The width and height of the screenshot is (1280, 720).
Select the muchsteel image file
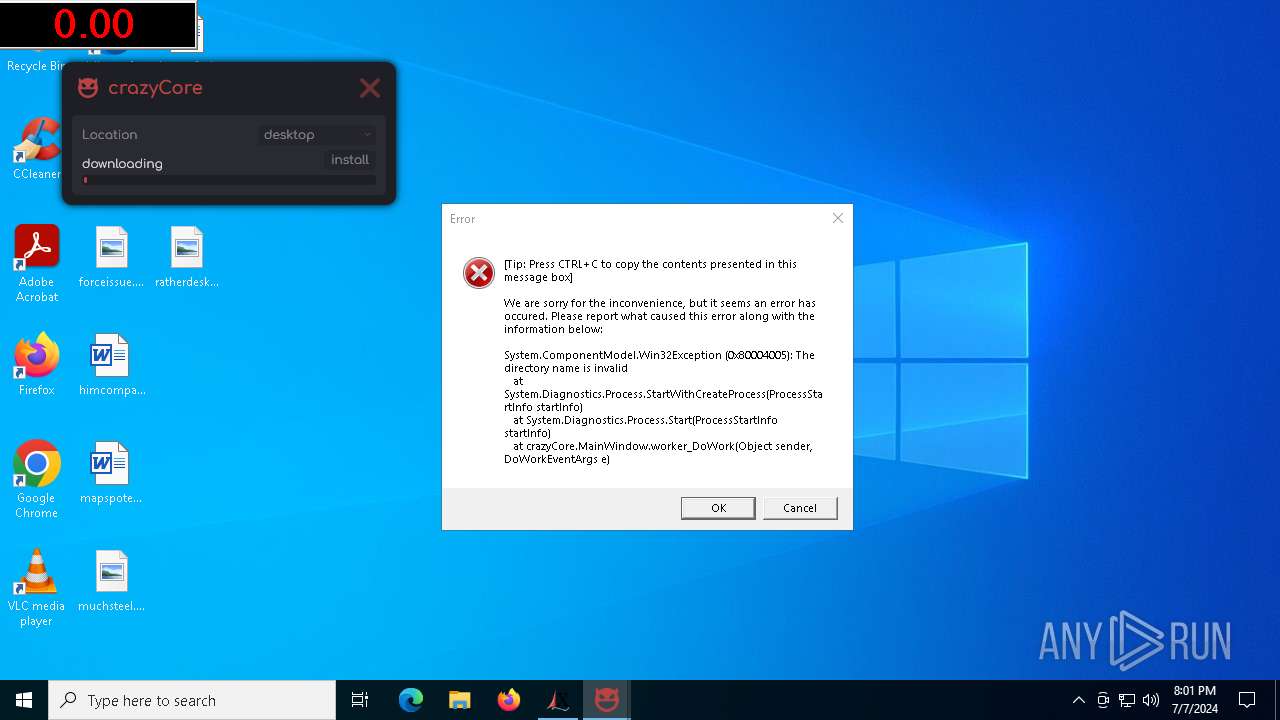tap(111, 581)
